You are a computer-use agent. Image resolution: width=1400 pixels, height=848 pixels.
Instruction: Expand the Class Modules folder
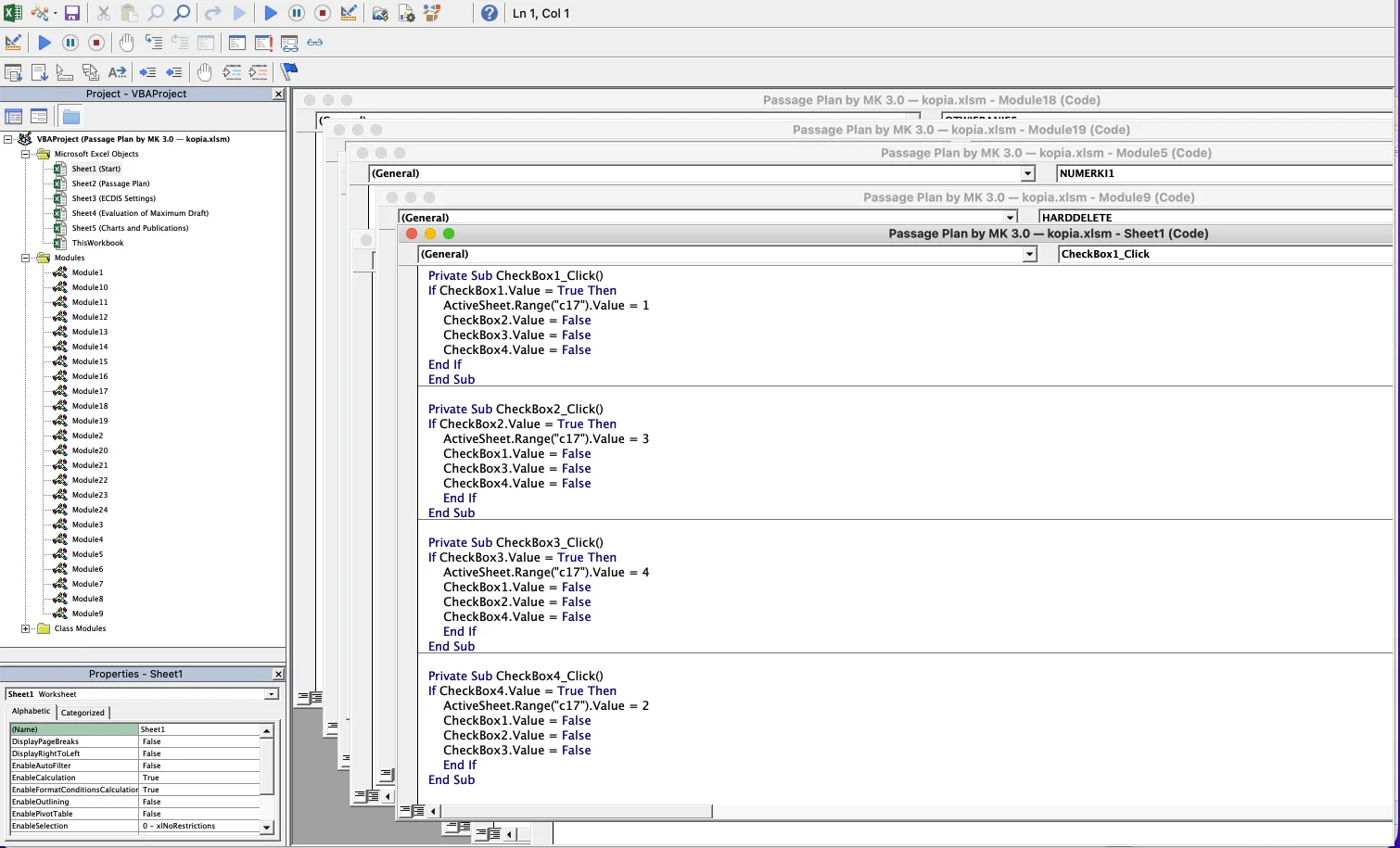click(26, 628)
